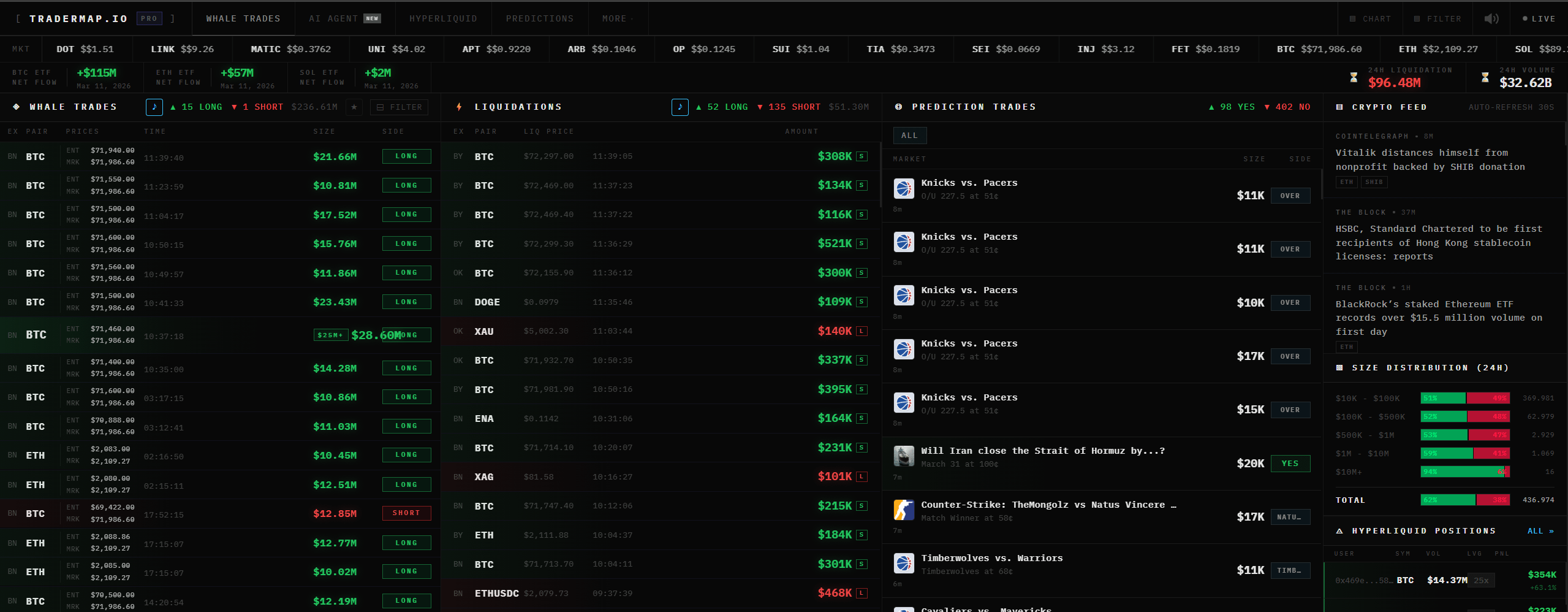Click the star favorites icon in Whale Trades

pyautogui.click(x=354, y=107)
